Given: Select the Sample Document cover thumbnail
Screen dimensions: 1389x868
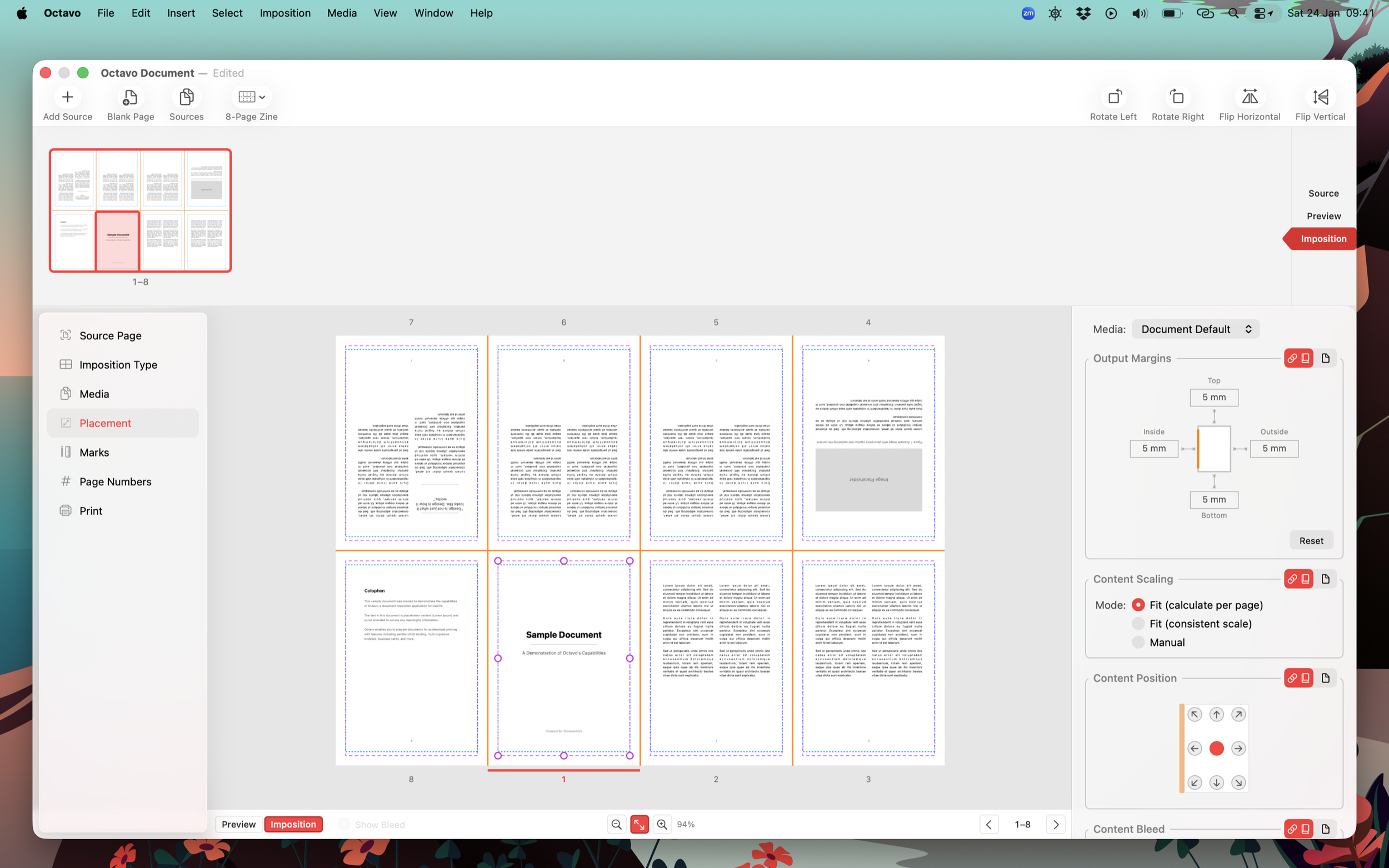Looking at the screenshot, I should 117,240.
